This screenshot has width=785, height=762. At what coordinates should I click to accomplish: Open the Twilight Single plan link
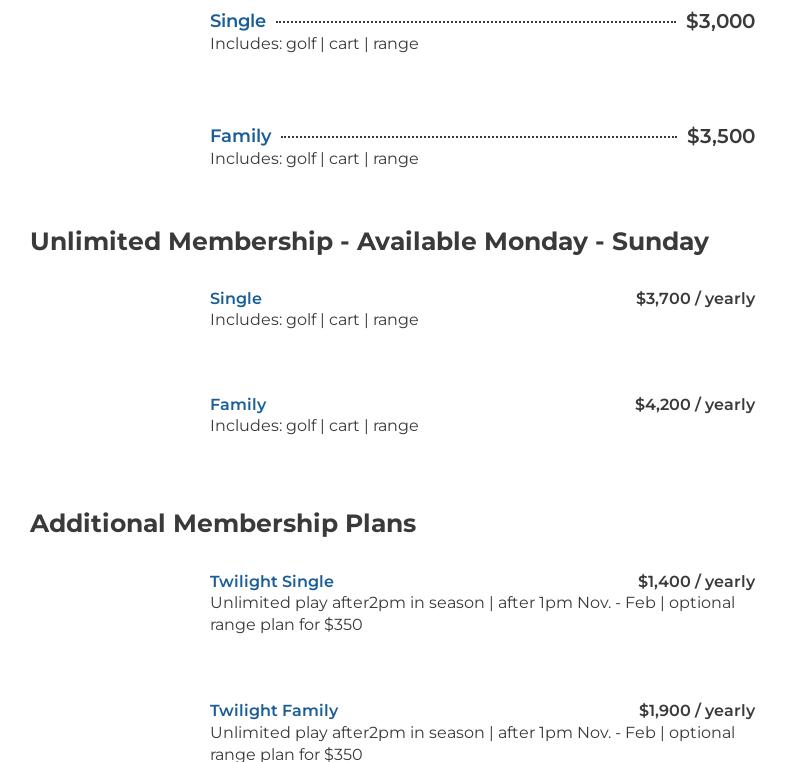pos(272,581)
